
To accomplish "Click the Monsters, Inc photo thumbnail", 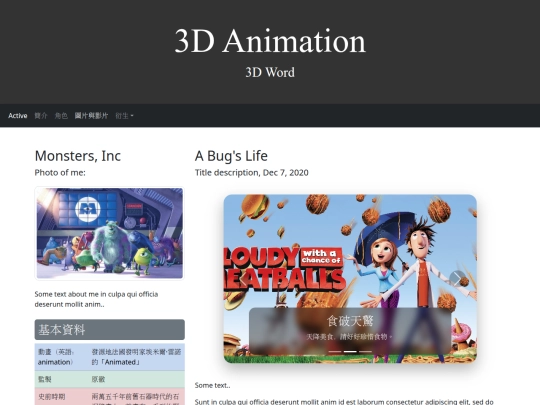I will (110, 233).
